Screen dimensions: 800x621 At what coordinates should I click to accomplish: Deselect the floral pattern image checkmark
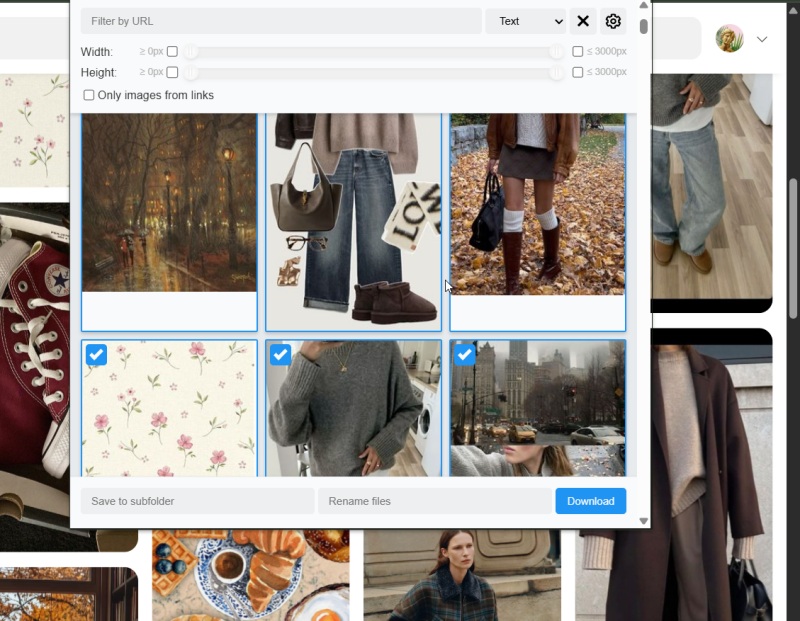(96, 355)
